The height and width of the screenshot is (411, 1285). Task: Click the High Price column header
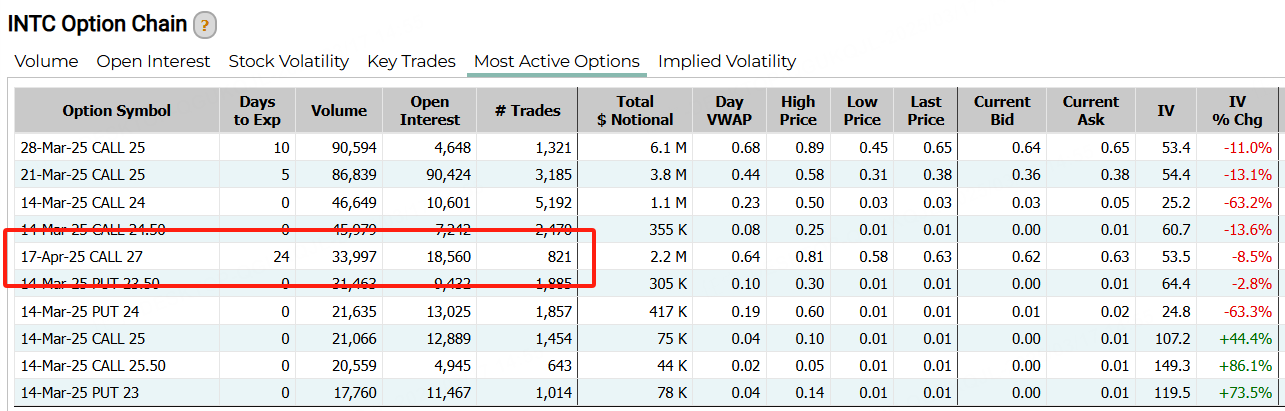coord(798,111)
